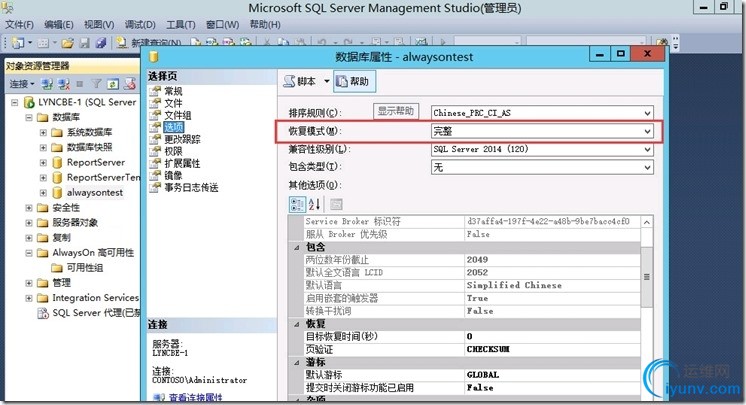
Task: Click the Refresh icon in Object Explorer
Action: [113, 84]
